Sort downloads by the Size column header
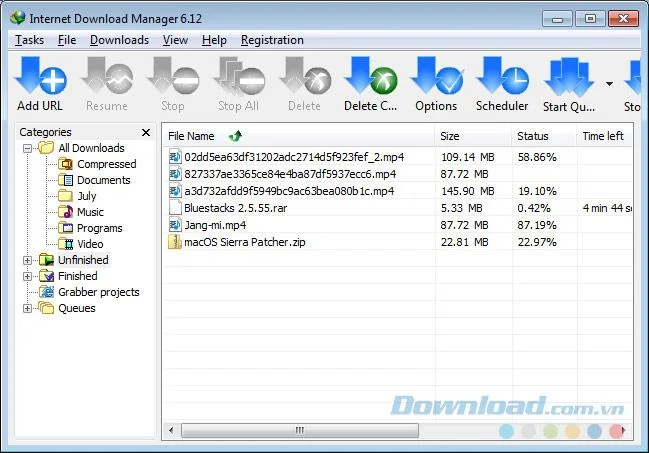The width and height of the screenshot is (649, 453). (x=473, y=136)
